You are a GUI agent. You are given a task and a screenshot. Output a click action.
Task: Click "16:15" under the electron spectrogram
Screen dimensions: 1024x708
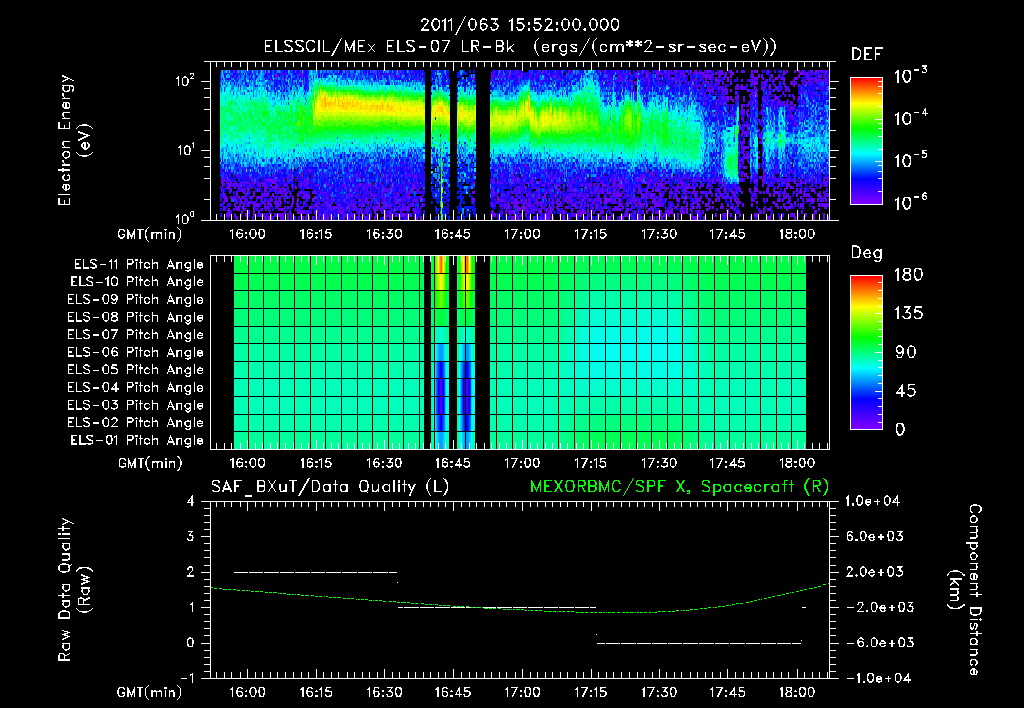pyautogui.click(x=315, y=234)
